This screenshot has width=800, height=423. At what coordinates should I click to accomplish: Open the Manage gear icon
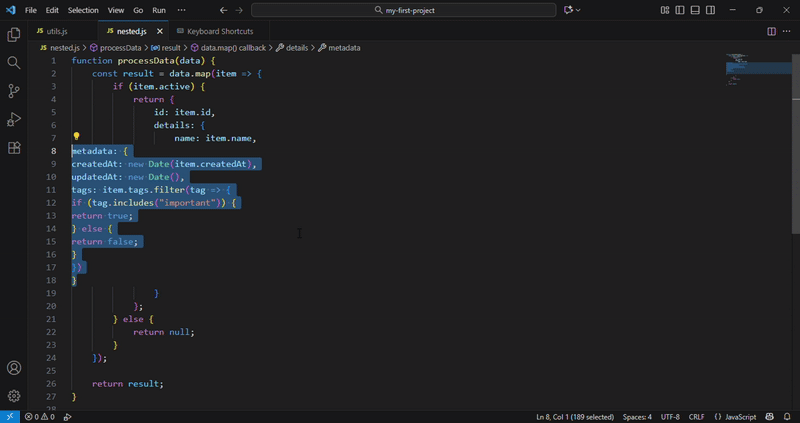pos(14,396)
